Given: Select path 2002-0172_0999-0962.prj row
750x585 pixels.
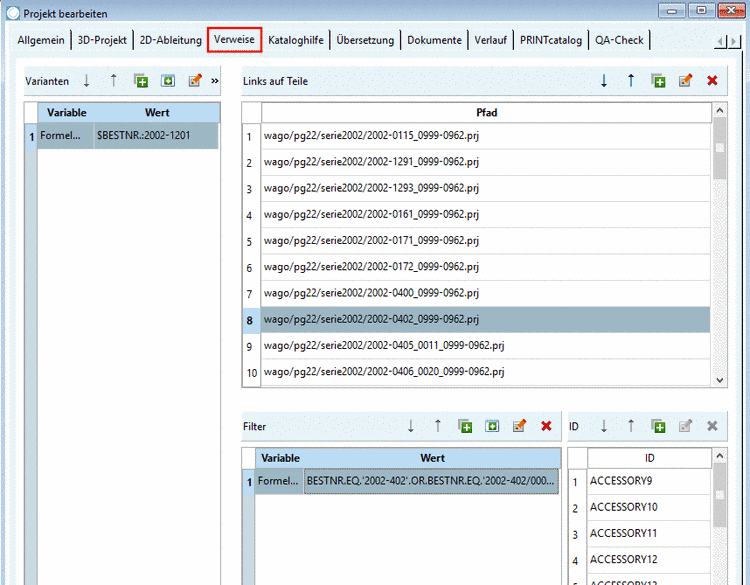Looking at the screenshot, I should point(485,267).
